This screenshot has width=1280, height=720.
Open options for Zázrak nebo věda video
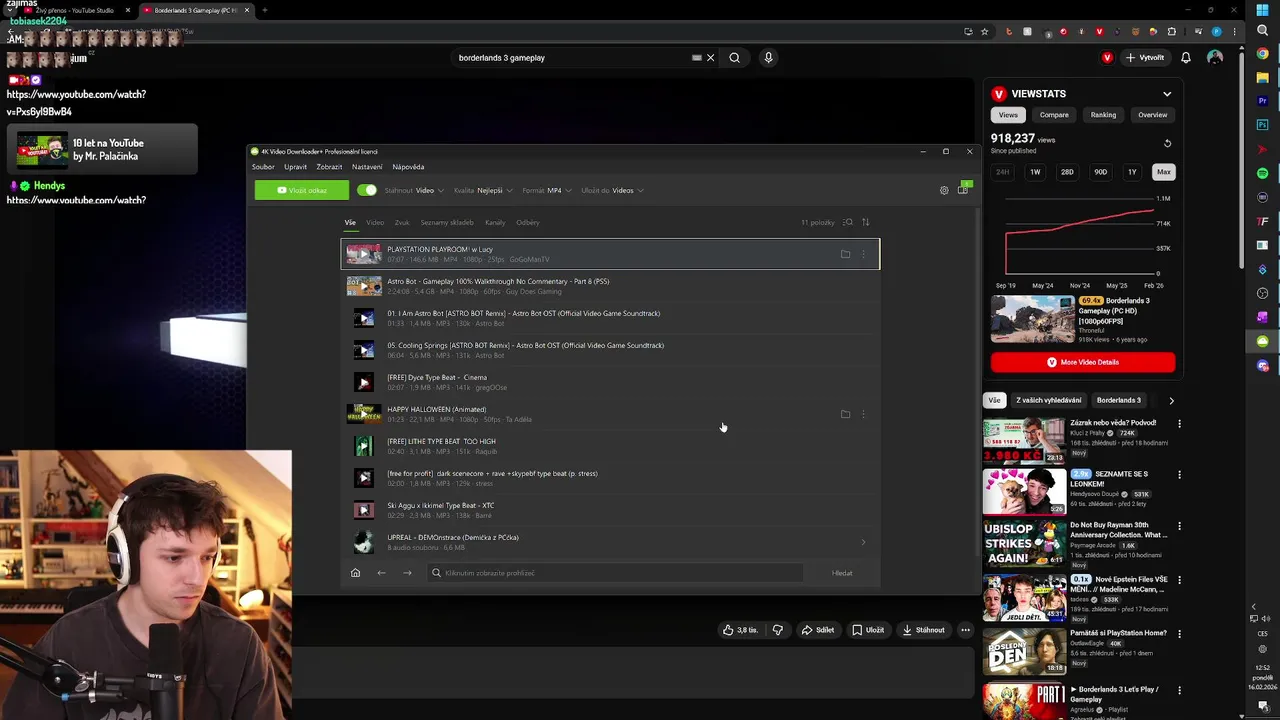[x=1179, y=423]
